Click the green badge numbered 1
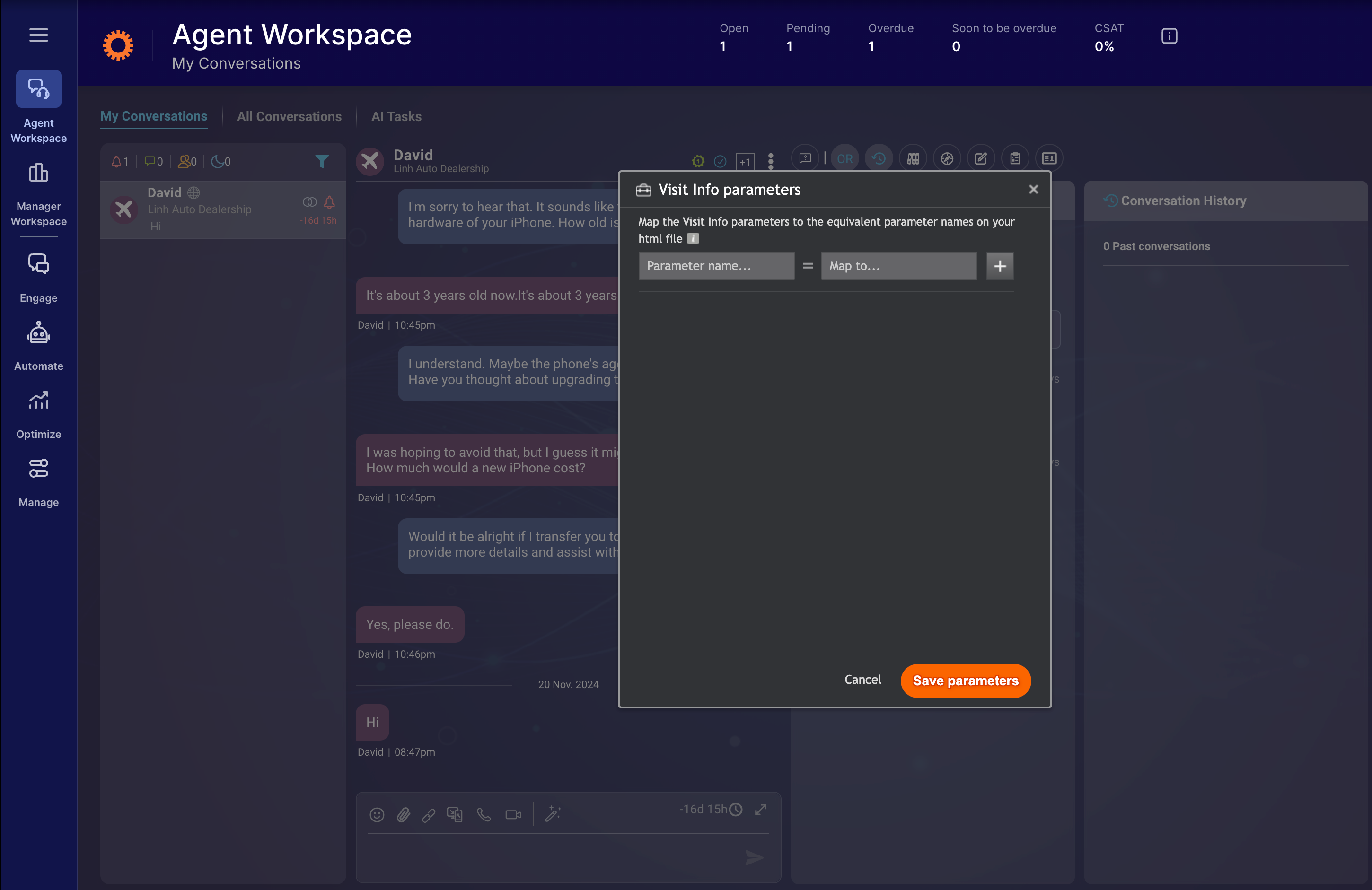The image size is (1372, 890). (x=698, y=161)
